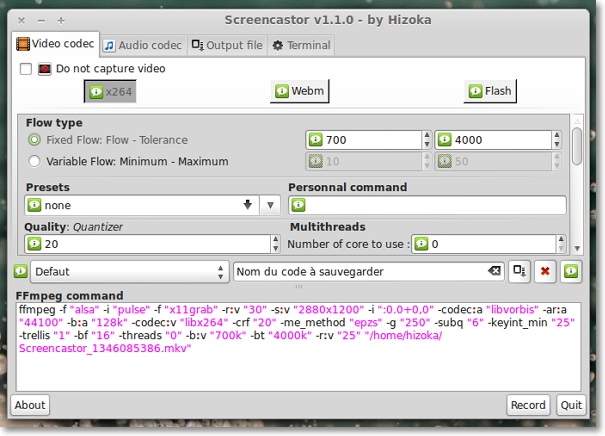Close the Screencastor window
This screenshot has height=436, width=605.
[22, 20]
